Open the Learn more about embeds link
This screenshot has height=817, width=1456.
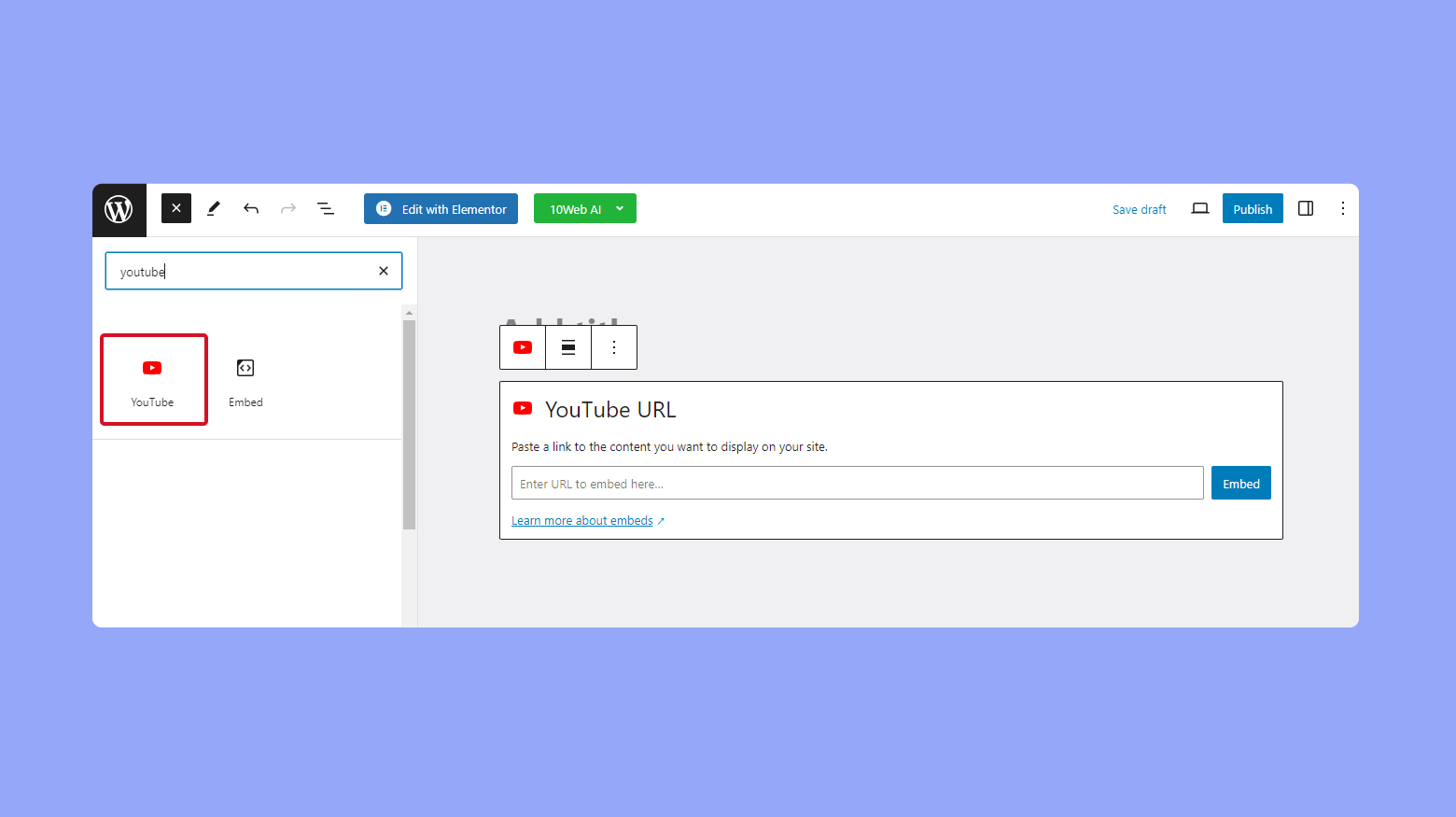[581, 520]
